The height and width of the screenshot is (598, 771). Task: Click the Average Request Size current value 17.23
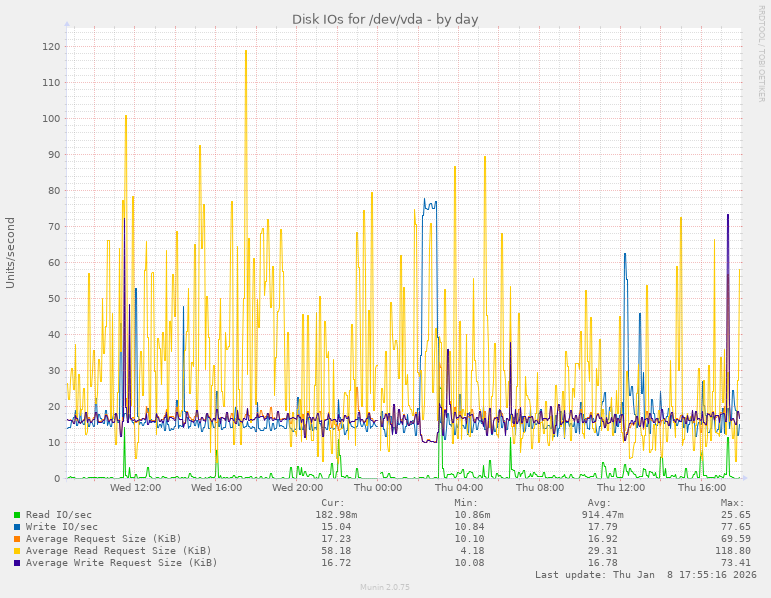336,539
